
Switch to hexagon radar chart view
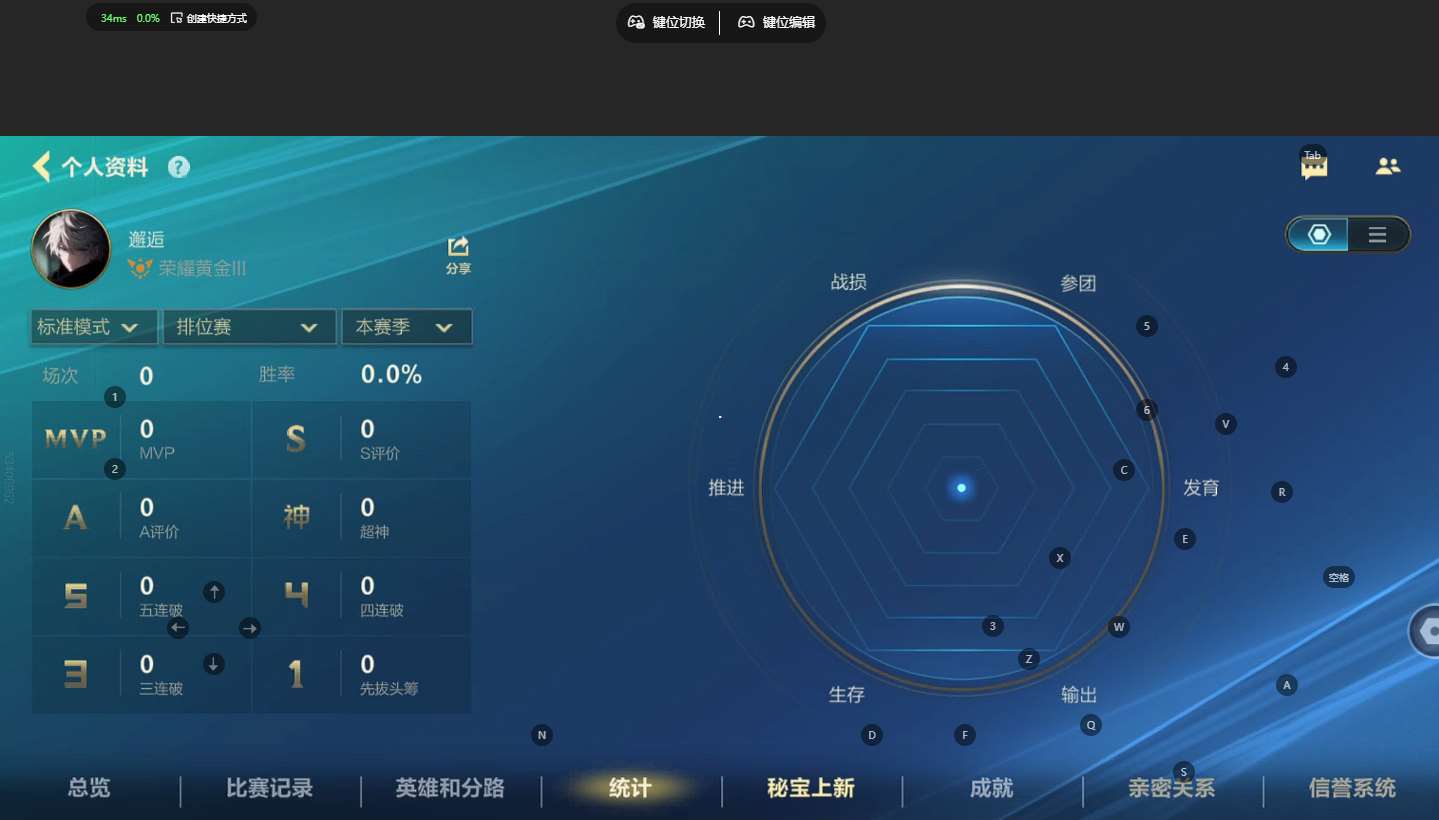pyautogui.click(x=1319, y=235)
